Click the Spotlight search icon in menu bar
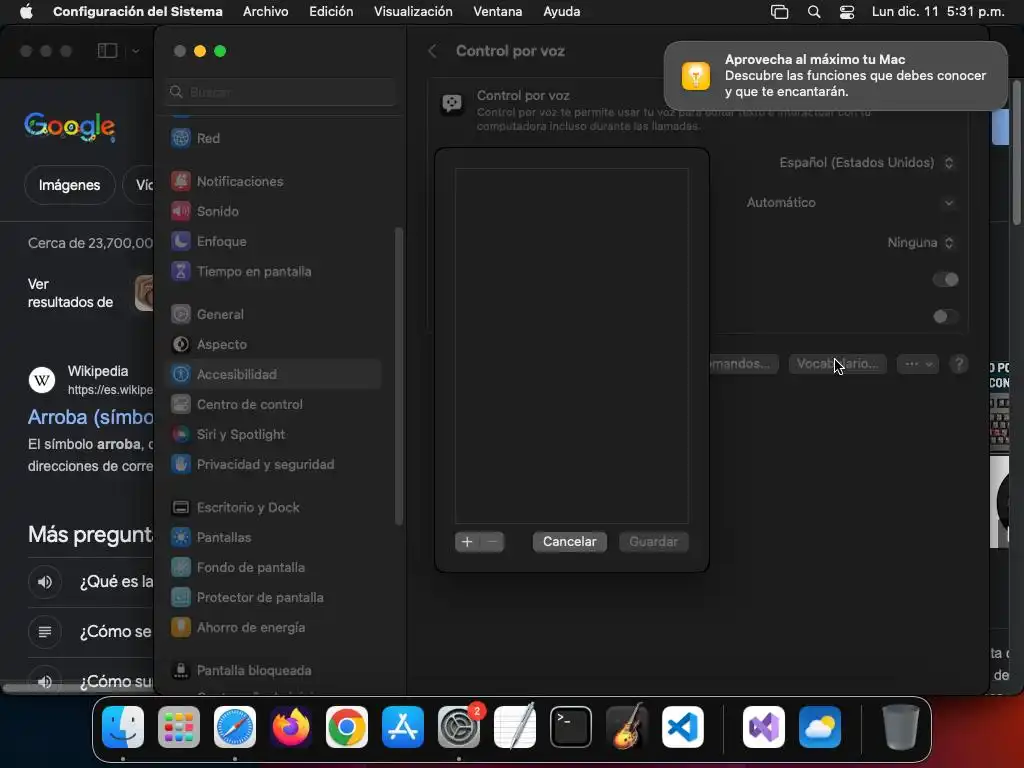Screen dimensions: 1024x768 point(814,12)
